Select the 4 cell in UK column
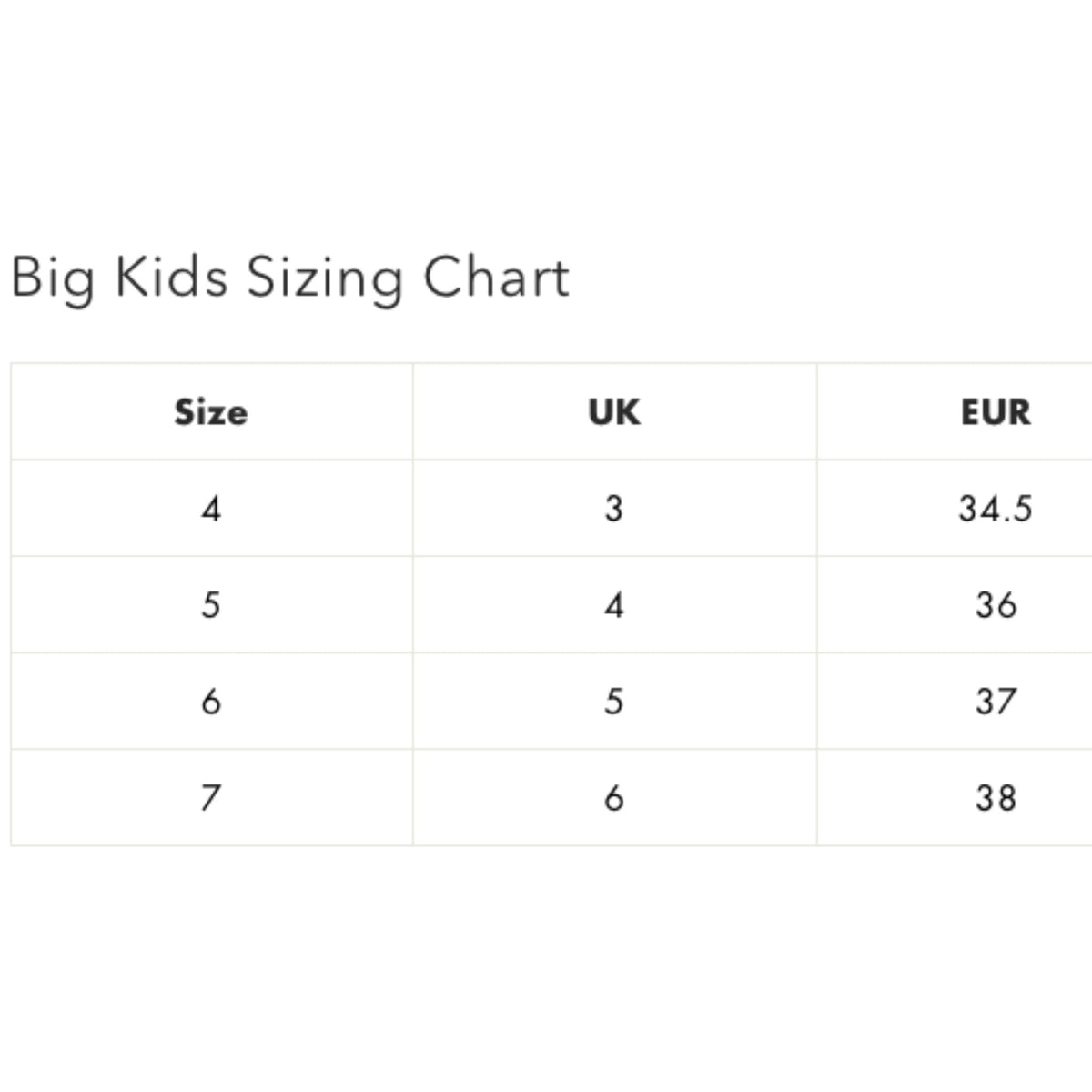1092x1092 pixels. pos(614,605)
